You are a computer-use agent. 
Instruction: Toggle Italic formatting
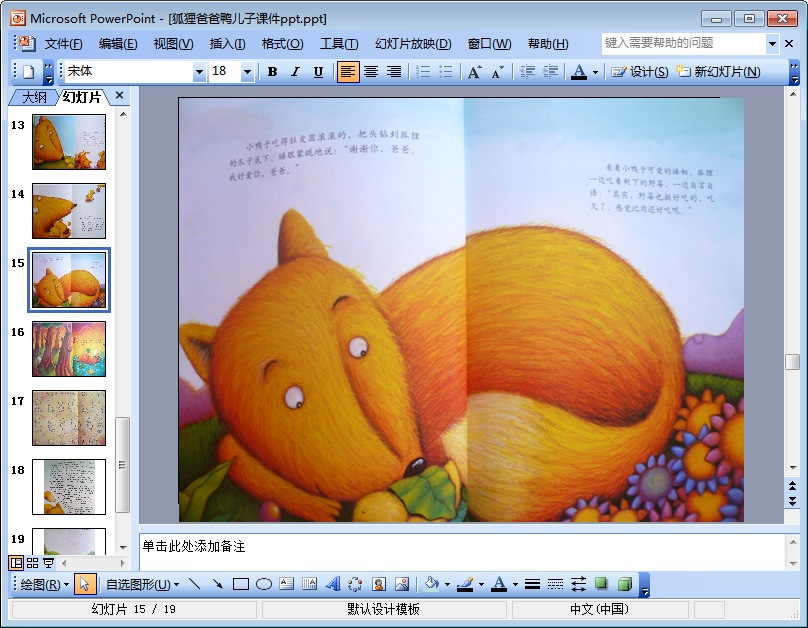click(x=295, y=72)
